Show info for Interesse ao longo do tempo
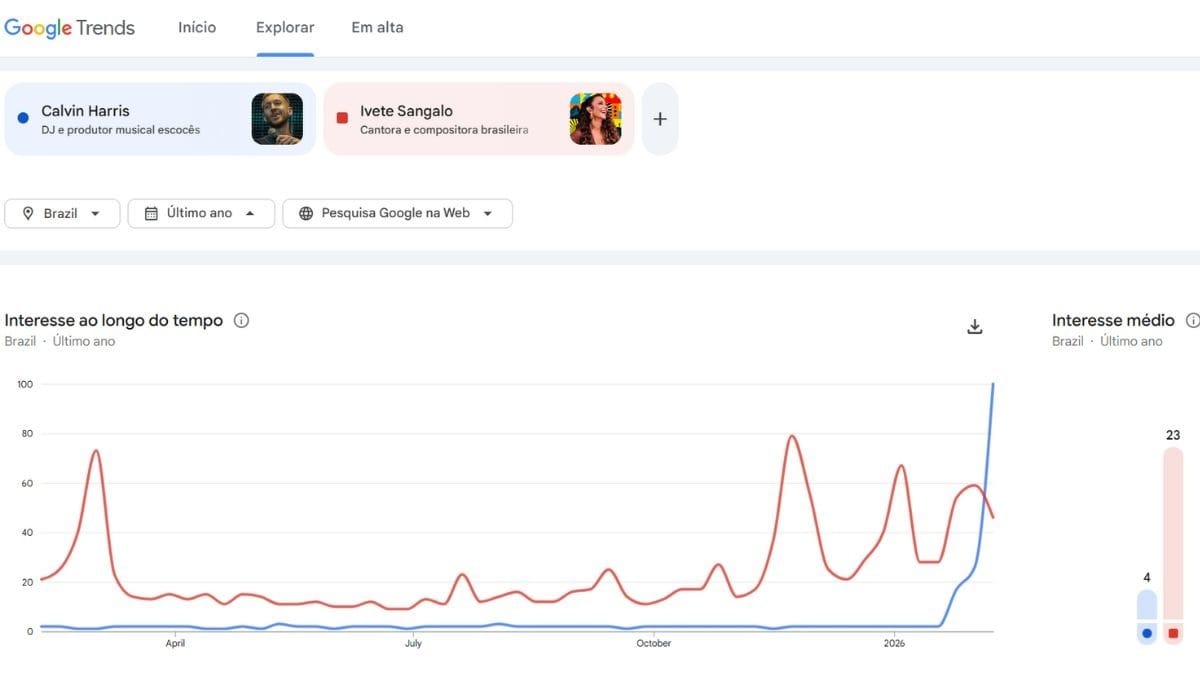This screenshot has width=1200, height=675. pyautogui.click(x=241, y=321)
